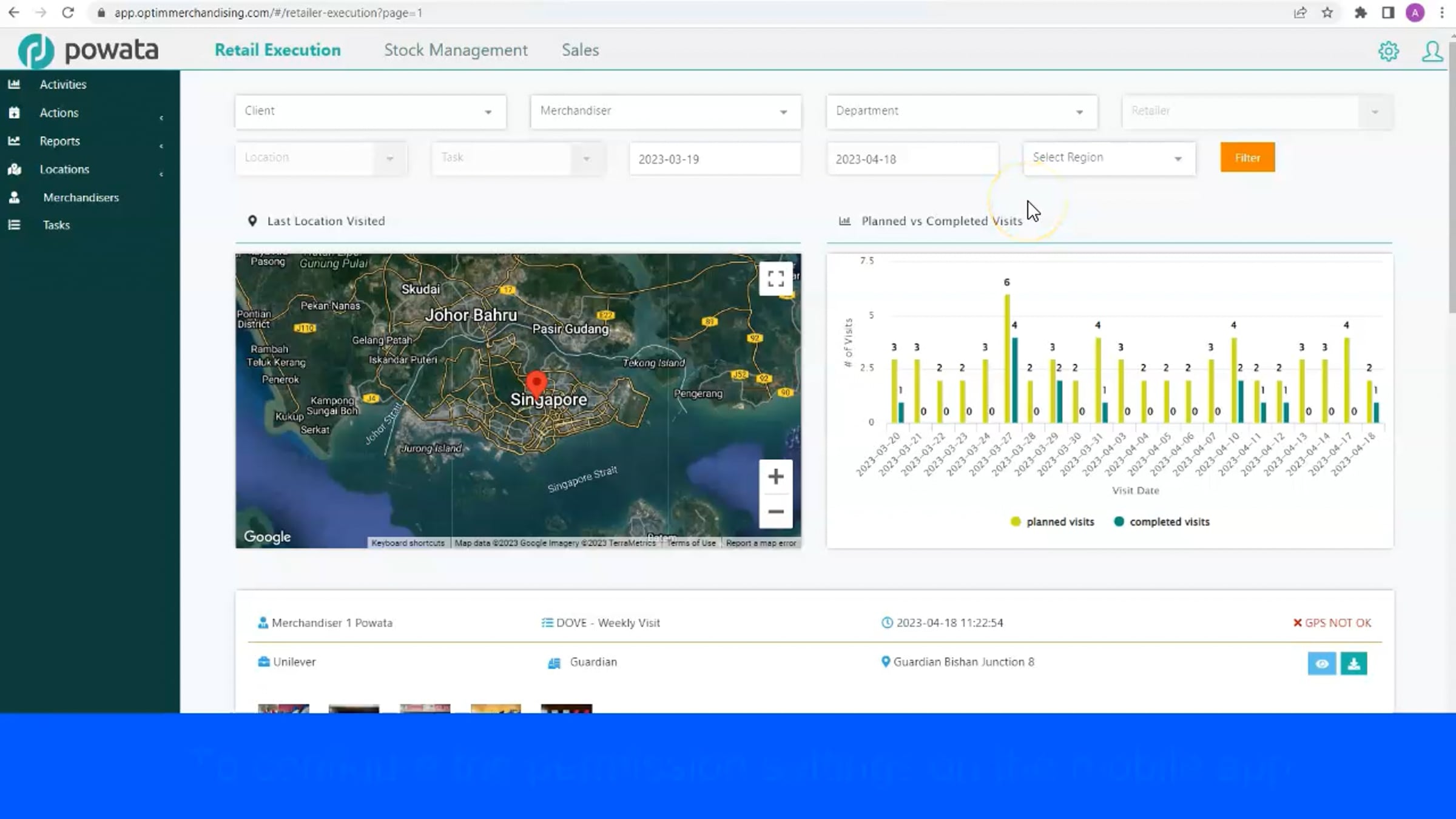Toggle the browser side panel
The width and height of the screenshot is (1456, 819).
[x=1388, y=13]
